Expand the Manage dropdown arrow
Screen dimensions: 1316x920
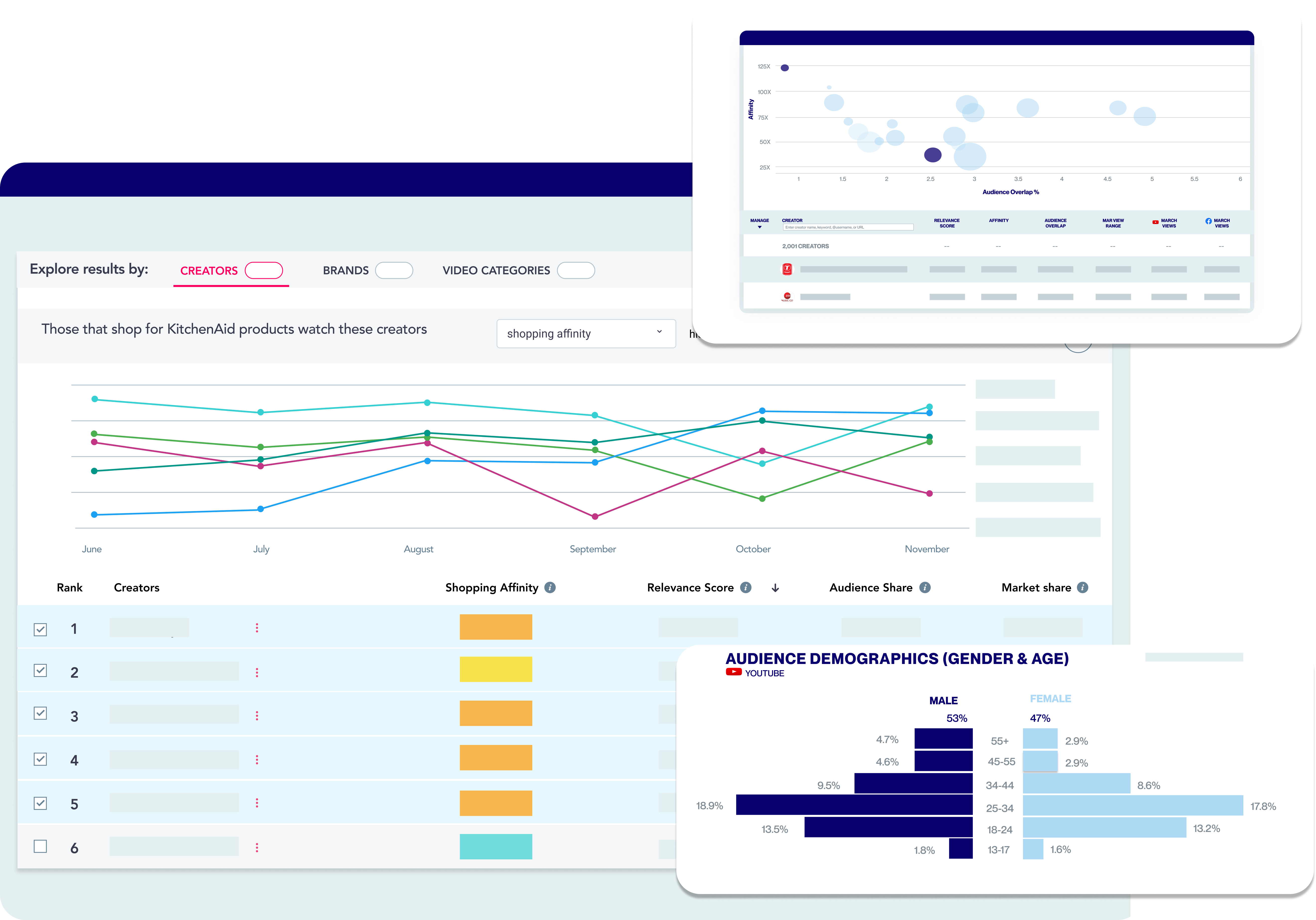click(x=760, y=227)
